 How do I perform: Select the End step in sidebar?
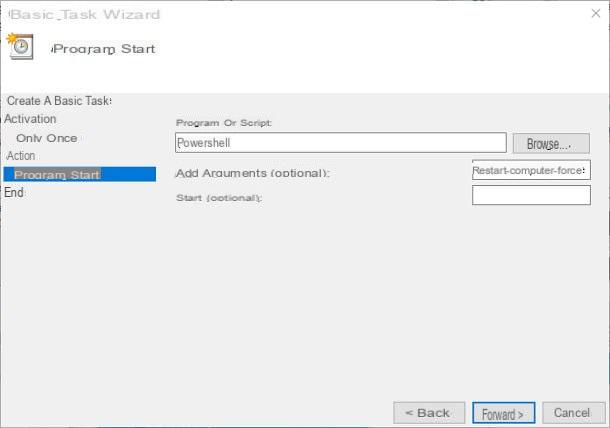[x=14, y=192]
